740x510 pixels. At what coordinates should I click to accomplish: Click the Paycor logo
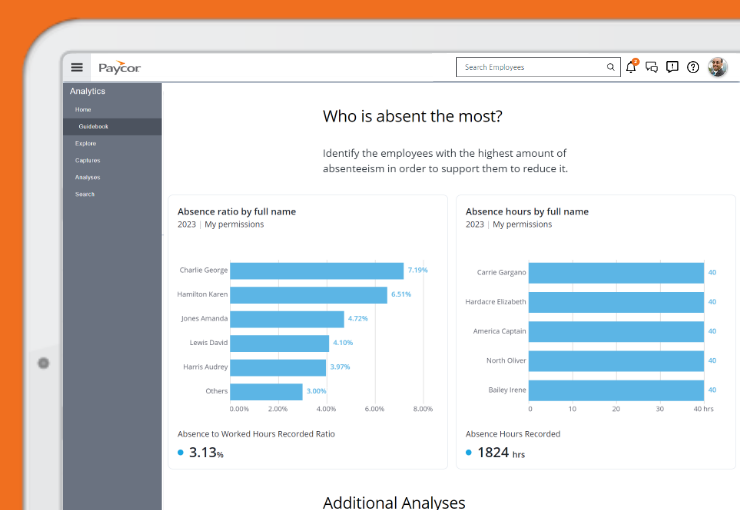pos(119,67)
